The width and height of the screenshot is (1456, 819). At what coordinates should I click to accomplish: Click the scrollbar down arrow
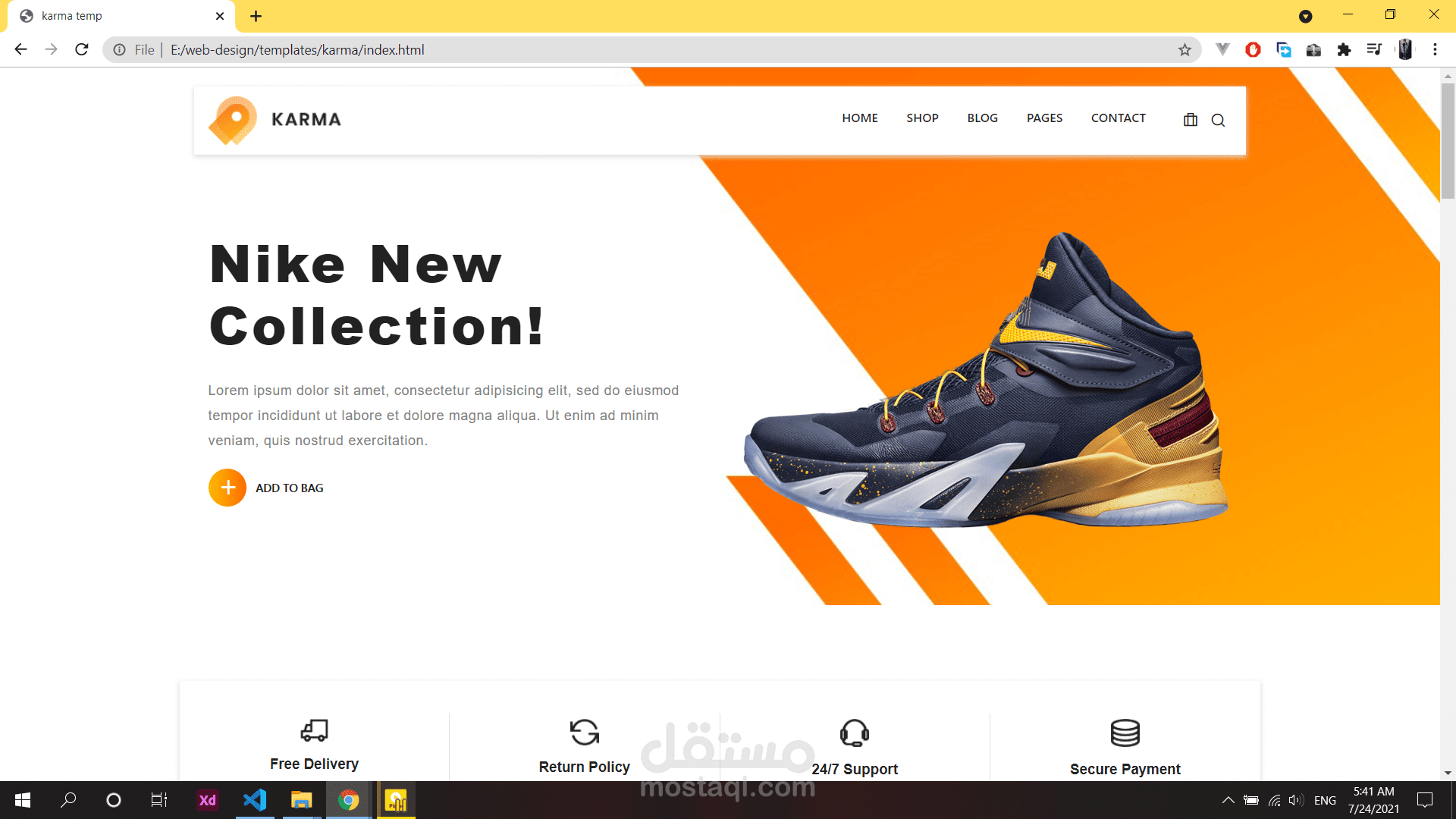pos(1448,773)
